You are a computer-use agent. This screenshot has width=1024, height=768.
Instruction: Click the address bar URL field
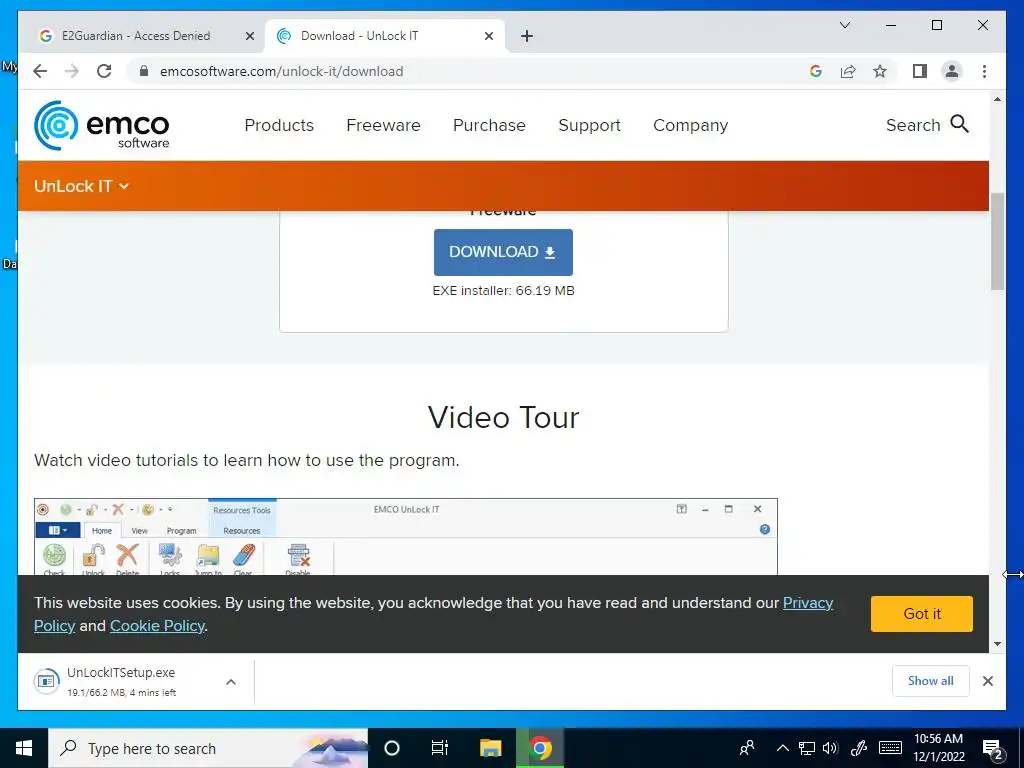click(x=470, y=71)
